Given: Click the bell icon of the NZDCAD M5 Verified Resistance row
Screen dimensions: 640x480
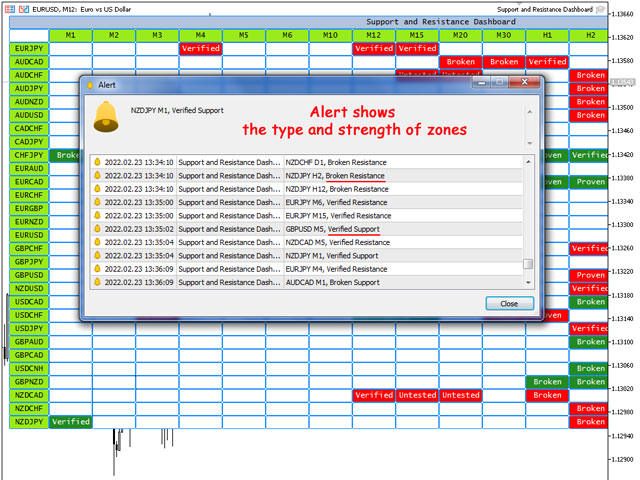Looking at the screenshot, I should click(97, 242).
